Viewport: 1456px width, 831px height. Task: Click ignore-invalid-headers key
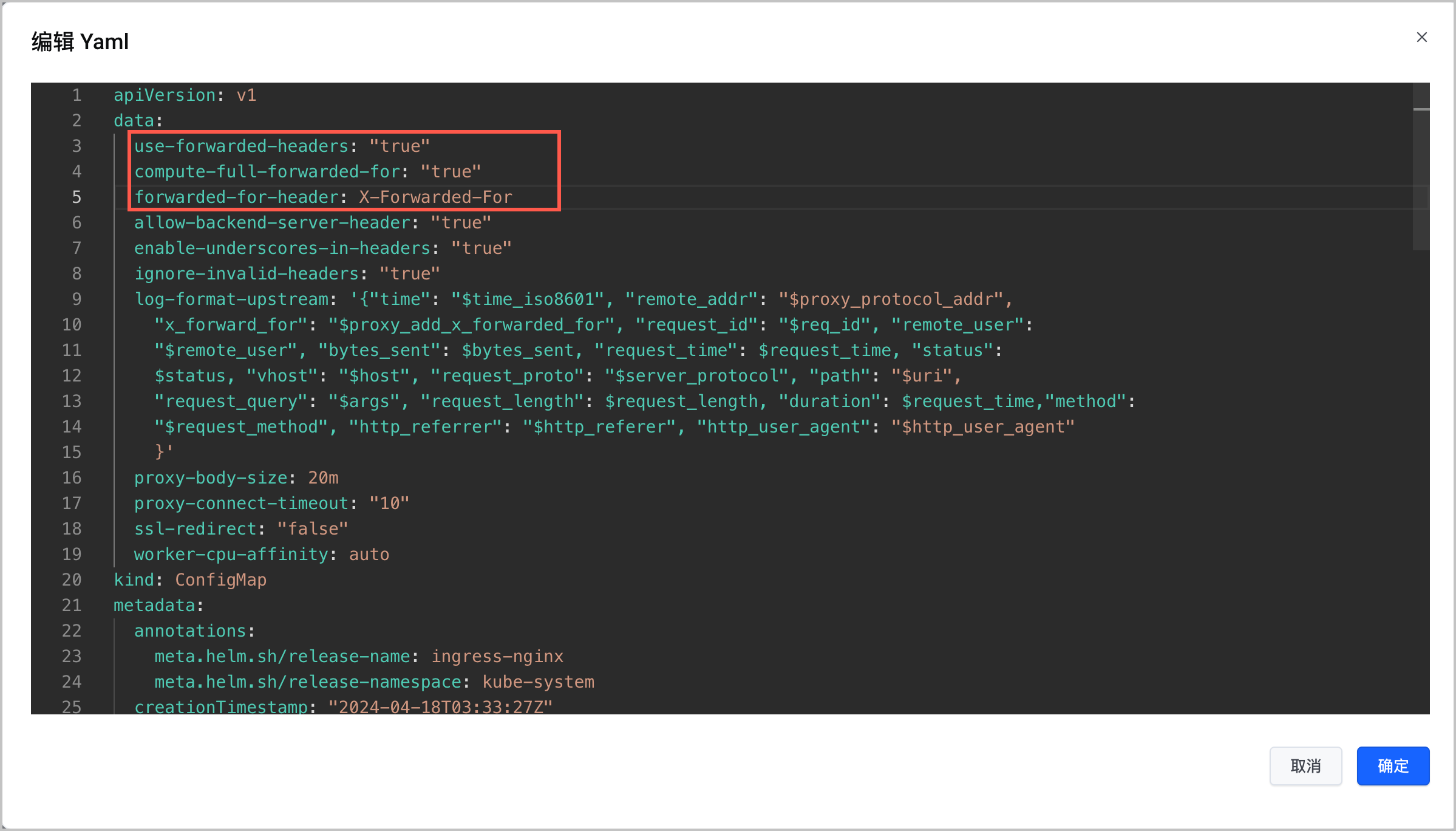pyautogui.click(x=247, y=273)
